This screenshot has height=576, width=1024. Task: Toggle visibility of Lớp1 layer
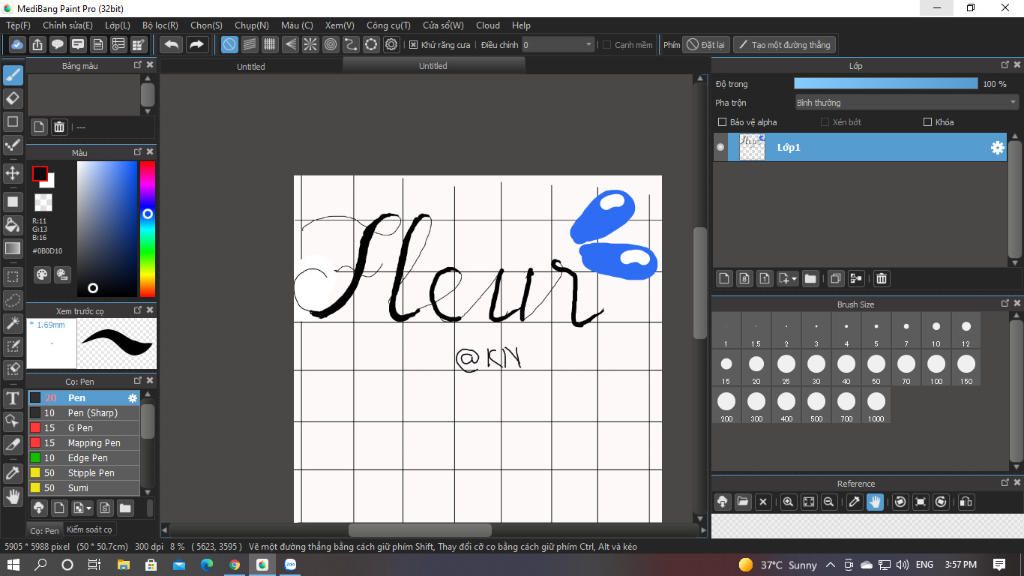(x=721, y=148)
